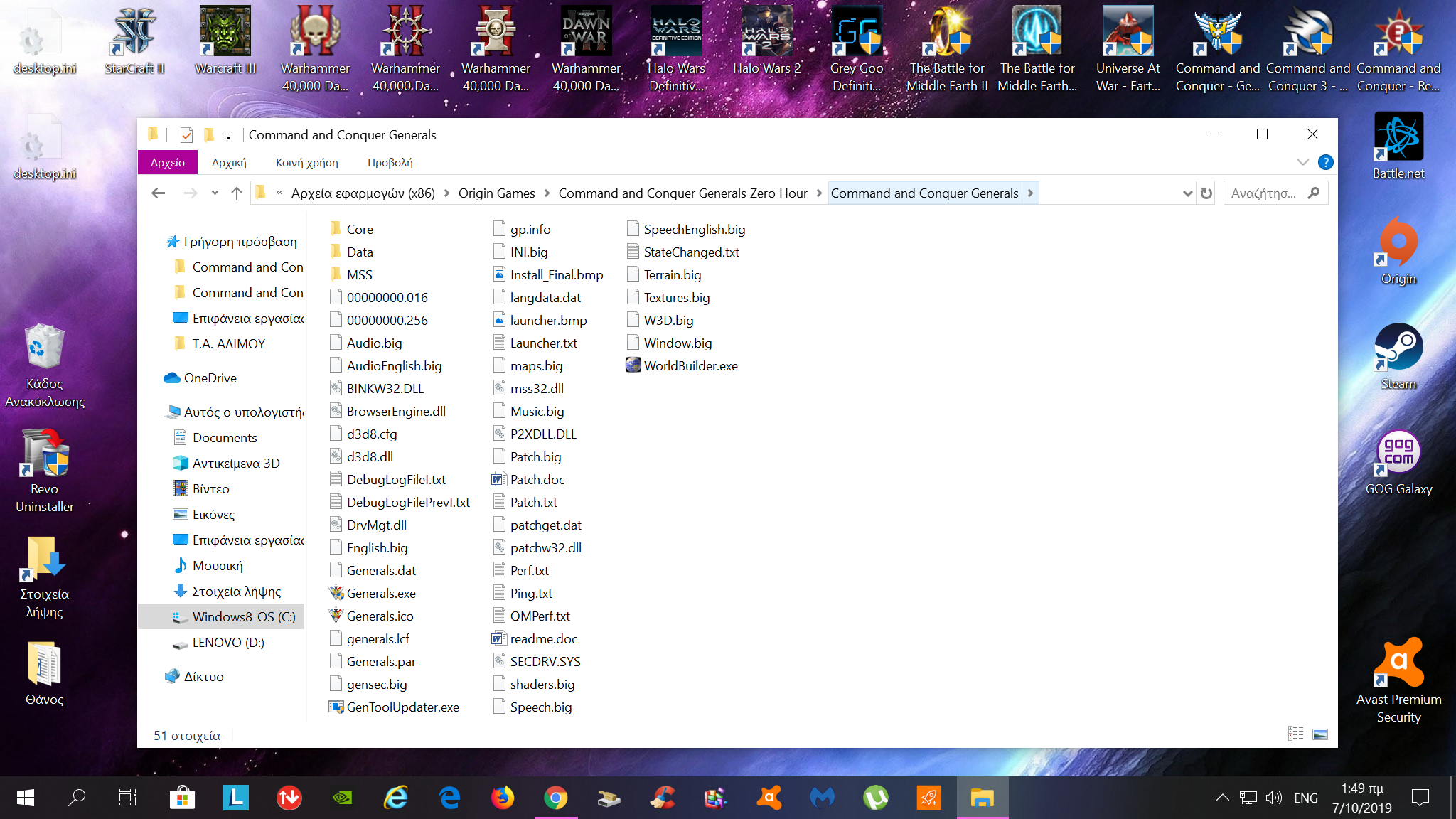The width and height of the screenshot is (1456, 819).
Task: Open the taskbar clock showing 1:49 πμ
Action: point(1361,798)
